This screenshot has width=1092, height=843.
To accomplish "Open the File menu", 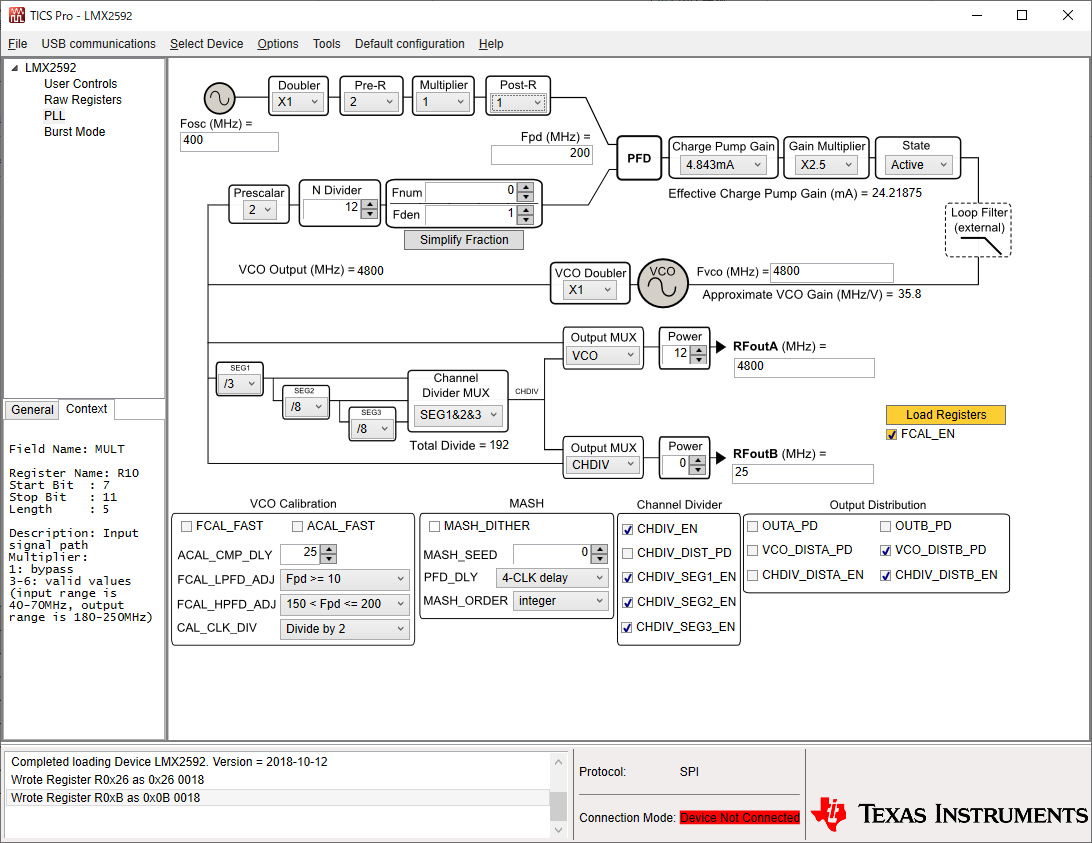I will (17, 44).
